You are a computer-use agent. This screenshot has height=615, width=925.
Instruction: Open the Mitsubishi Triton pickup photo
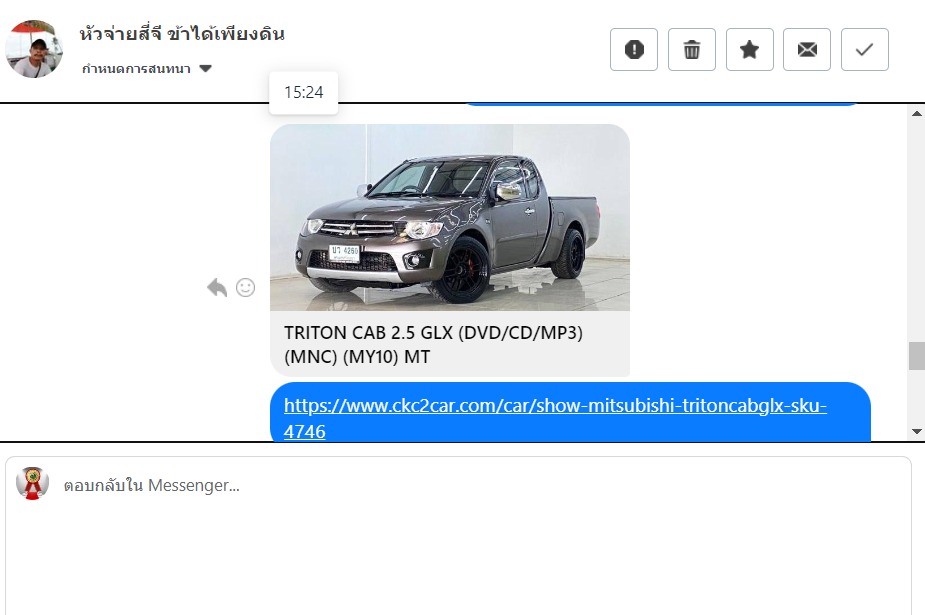pos(450,217)
